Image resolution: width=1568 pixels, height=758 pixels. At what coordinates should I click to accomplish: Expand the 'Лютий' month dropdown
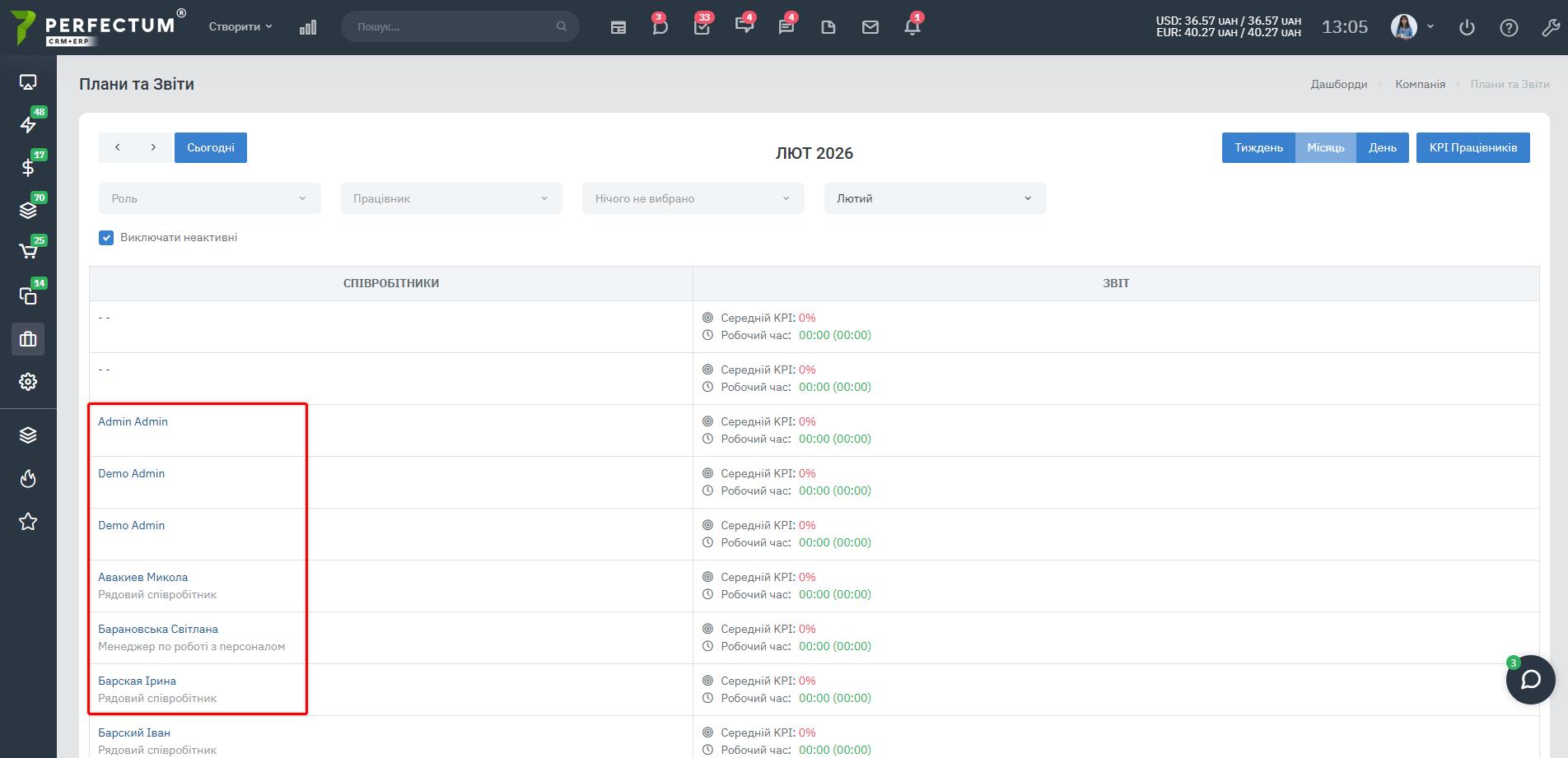coord(934,198)
